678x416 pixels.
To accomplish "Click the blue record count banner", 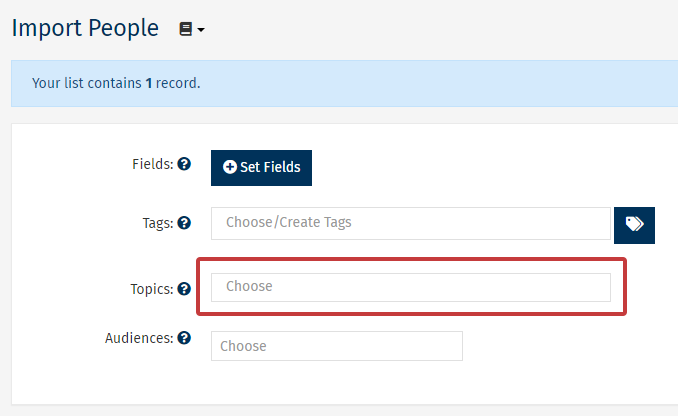I will (400, 83).
